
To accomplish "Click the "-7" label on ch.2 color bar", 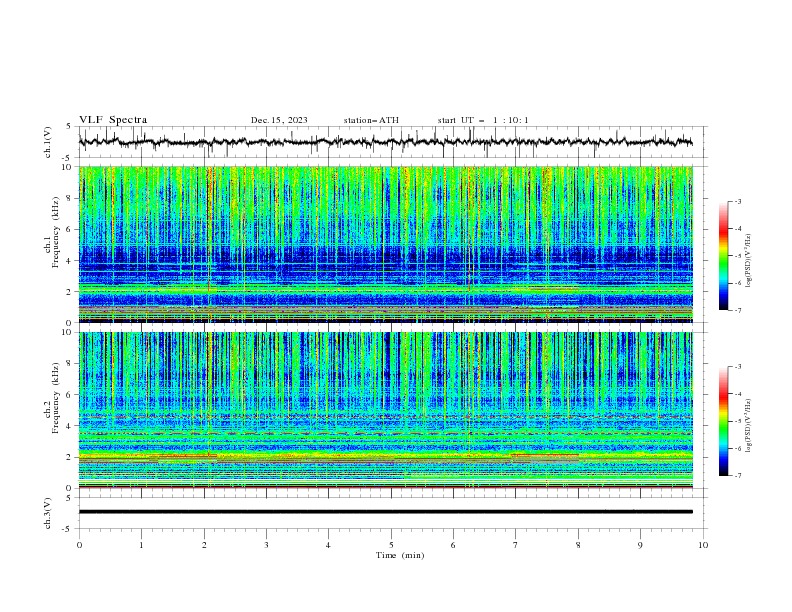I will click(x=737, y=476).
